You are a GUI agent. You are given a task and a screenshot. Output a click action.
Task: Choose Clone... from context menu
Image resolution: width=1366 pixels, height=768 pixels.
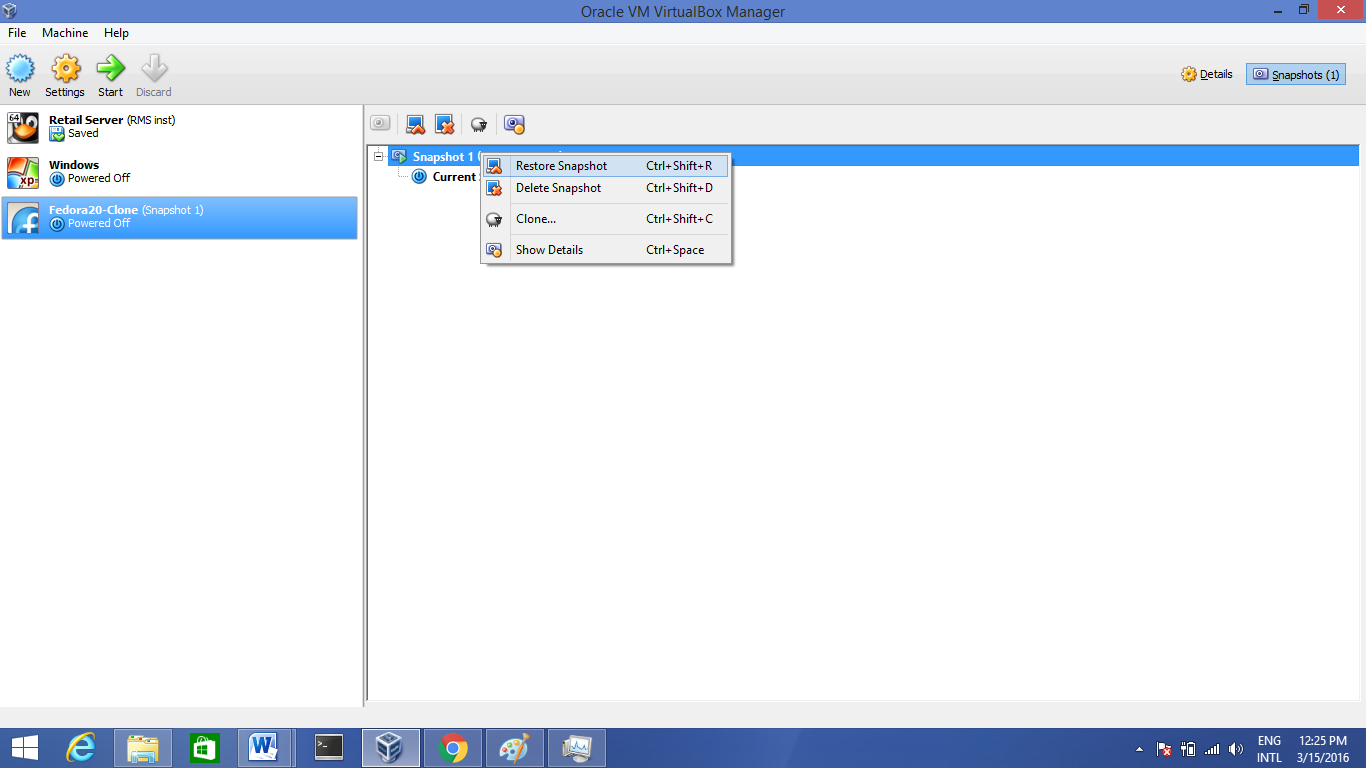click(606, 219)
